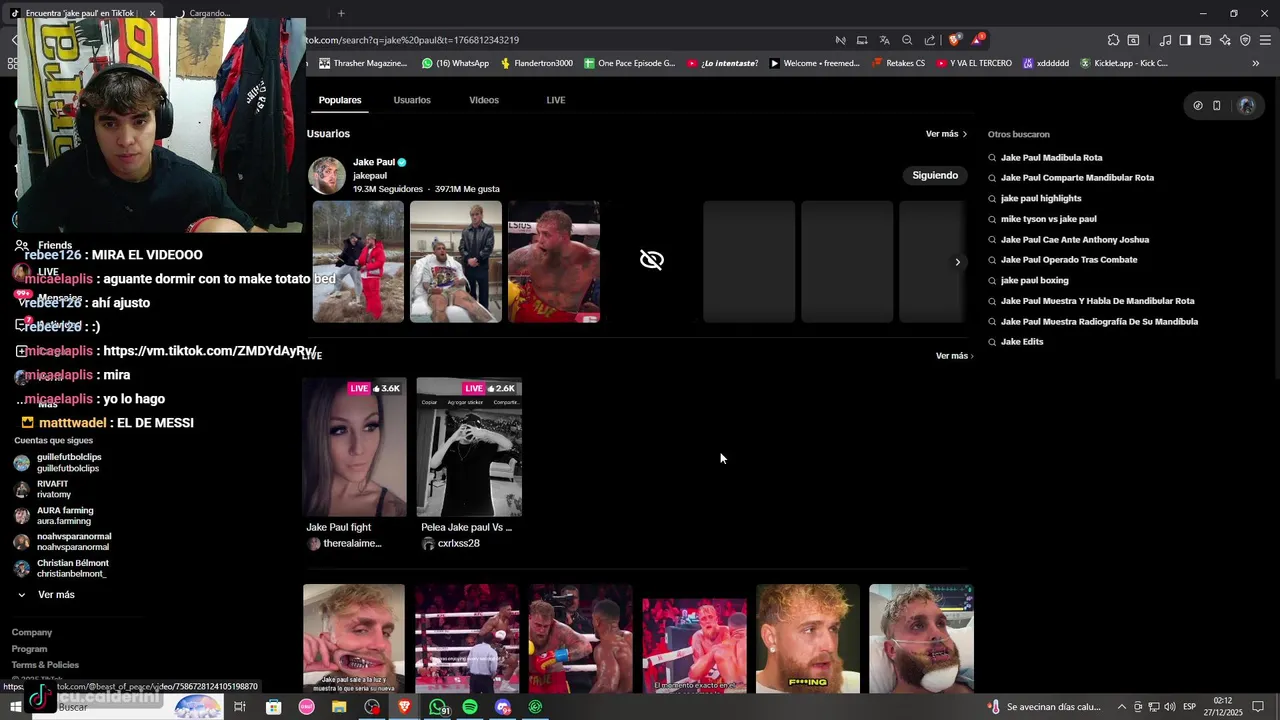Open the Brave Wallet icon
The image size is (1280, 720).
(x=1205, y=40)
